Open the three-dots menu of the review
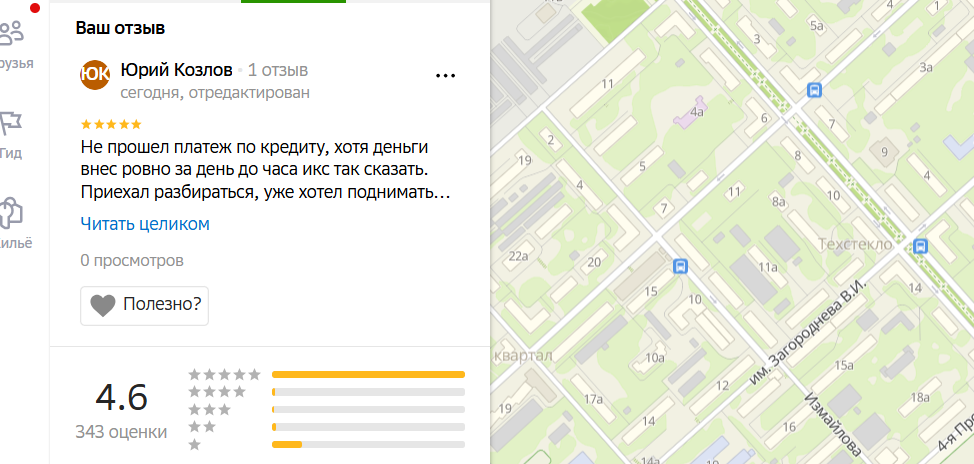 pos(445,76)
